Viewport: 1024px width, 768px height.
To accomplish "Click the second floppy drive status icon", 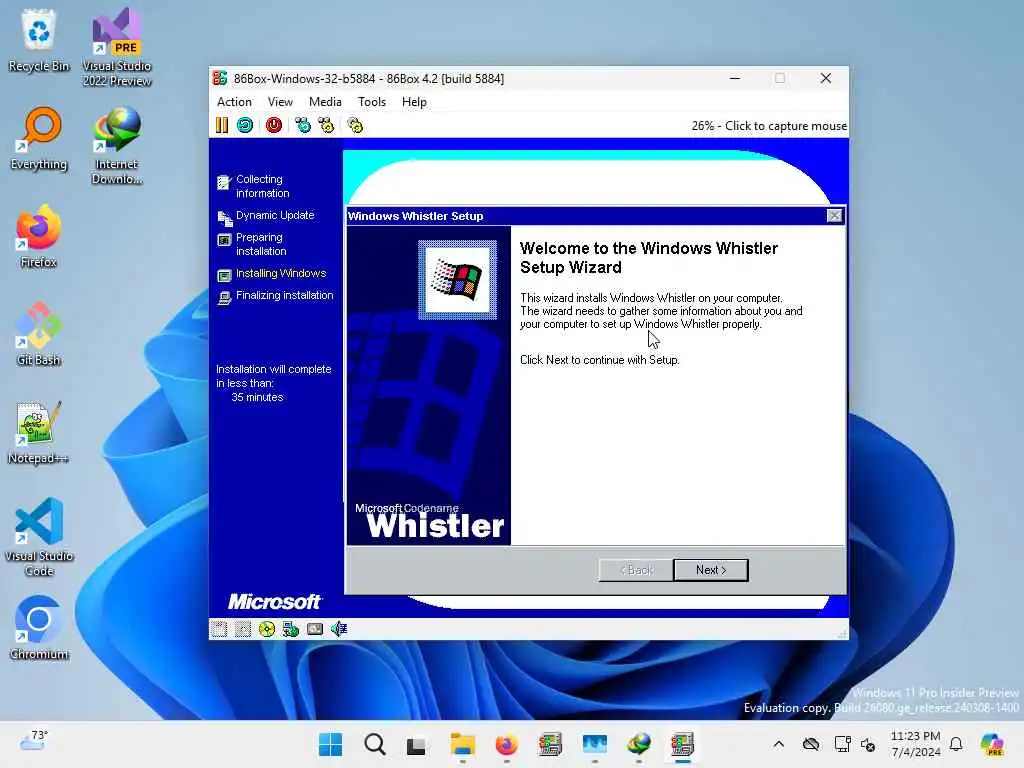I will (x=243, y=629).
